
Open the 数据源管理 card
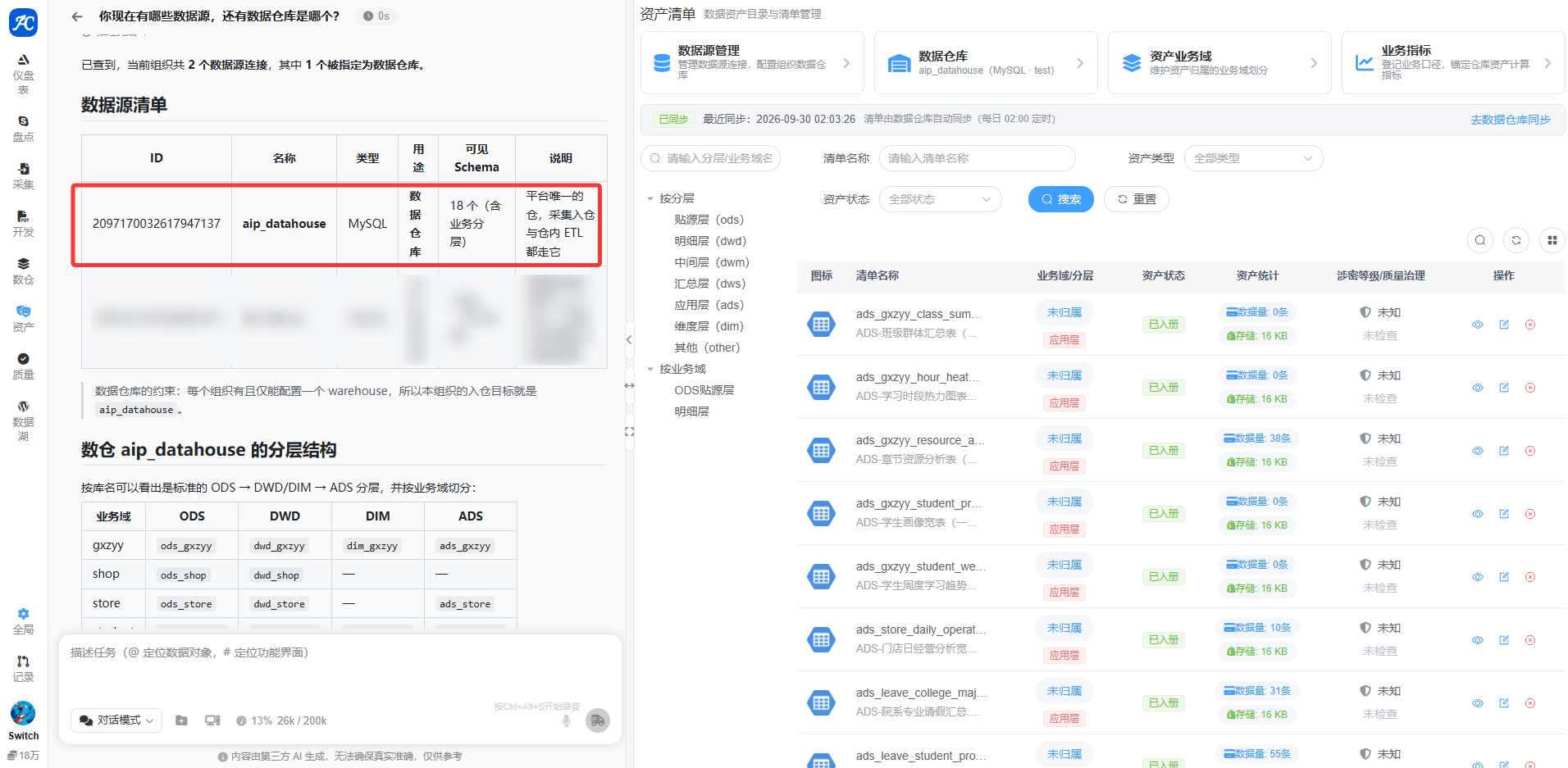click(752, 63)
